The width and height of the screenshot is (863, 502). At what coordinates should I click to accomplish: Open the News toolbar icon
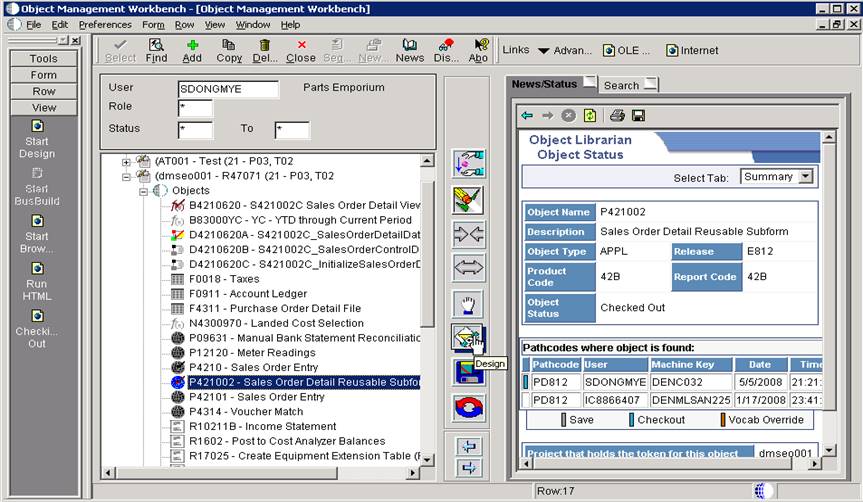pos(410,51)
